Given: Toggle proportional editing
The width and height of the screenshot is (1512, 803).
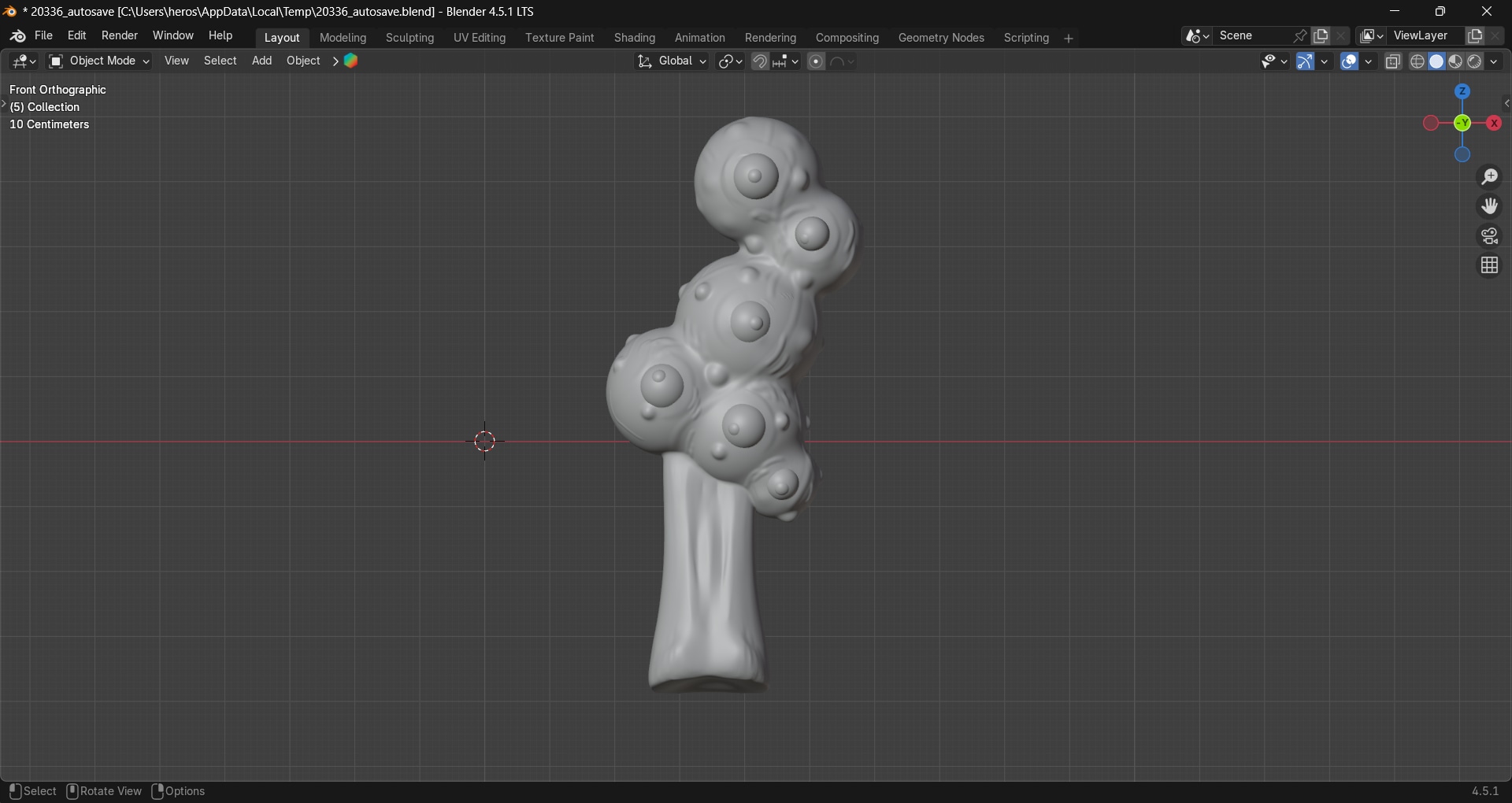Looking at the screenshot, I should pos(817,61).
